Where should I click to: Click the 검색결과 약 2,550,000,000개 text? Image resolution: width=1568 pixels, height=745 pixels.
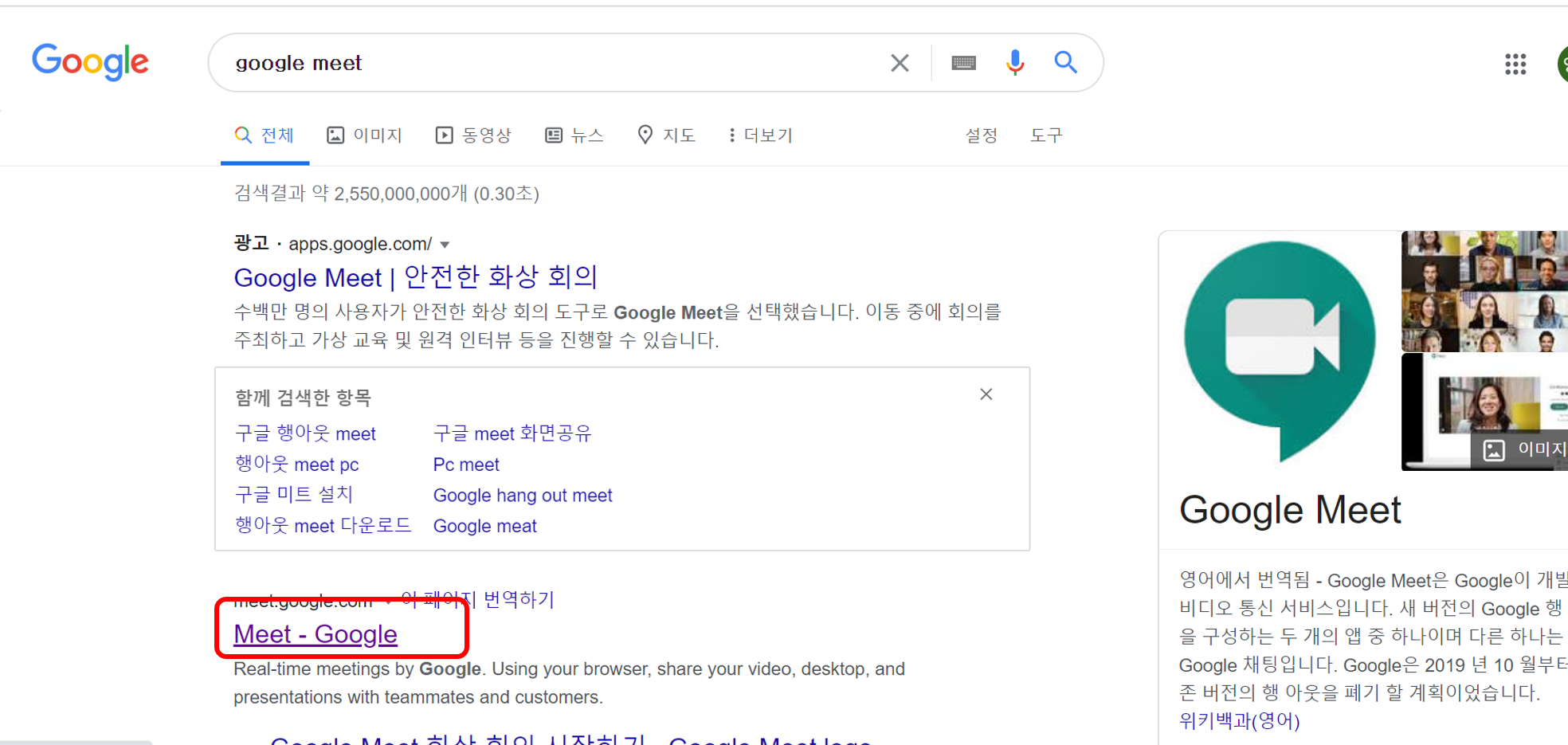(386, 194)
